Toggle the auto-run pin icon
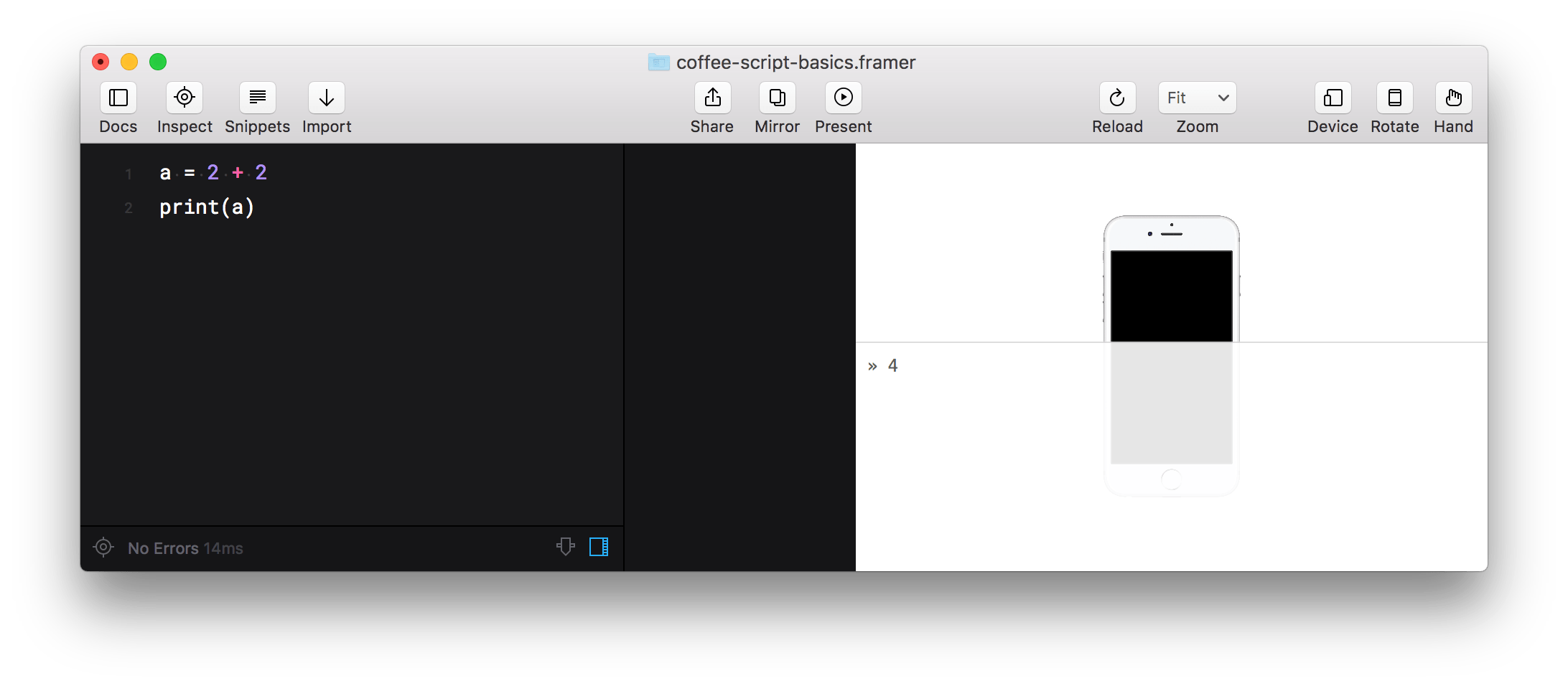The width and height of the screenshot is (1568, 686). point(566,547)
